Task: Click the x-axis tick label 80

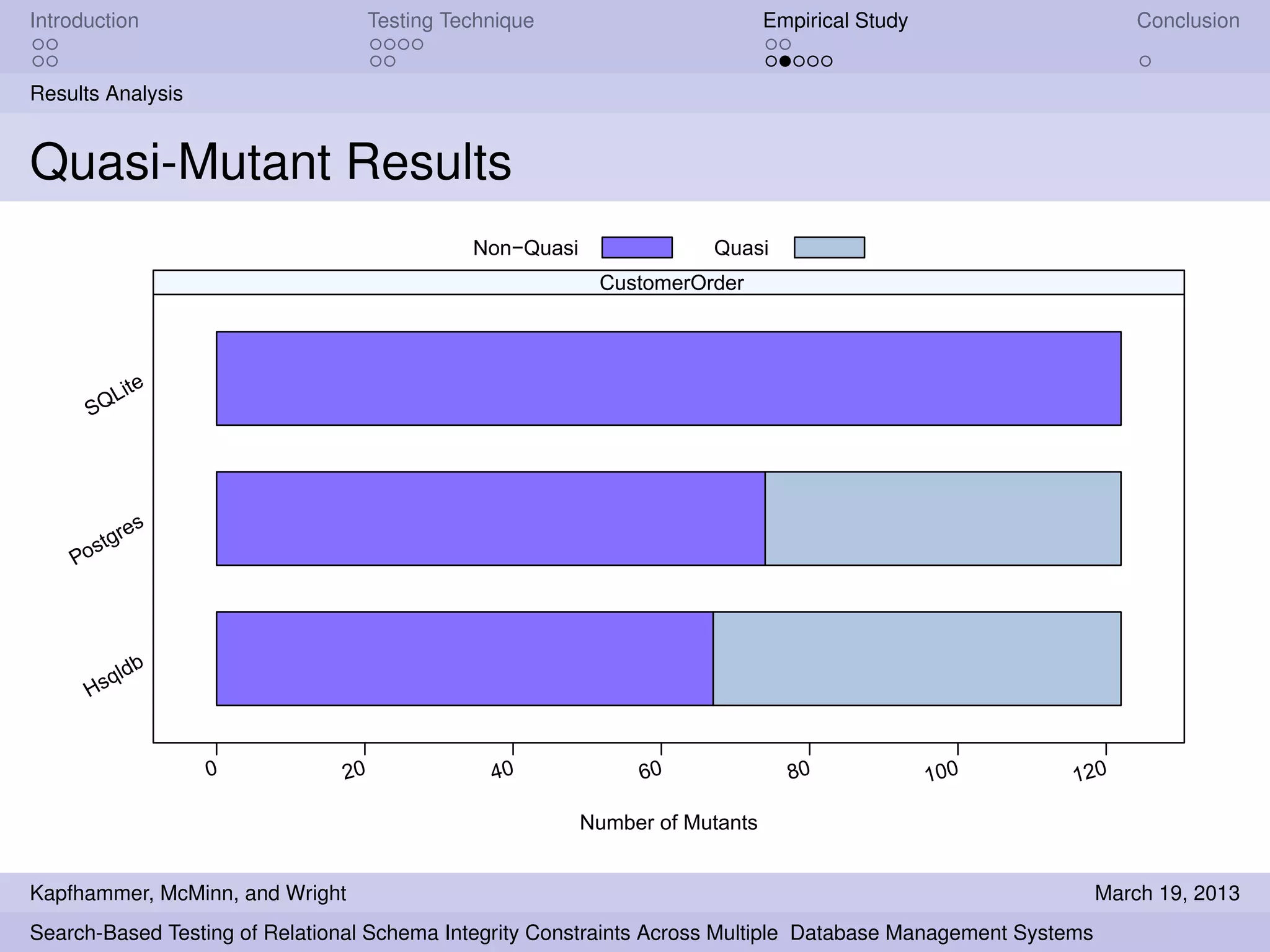Action: point(799,770)
